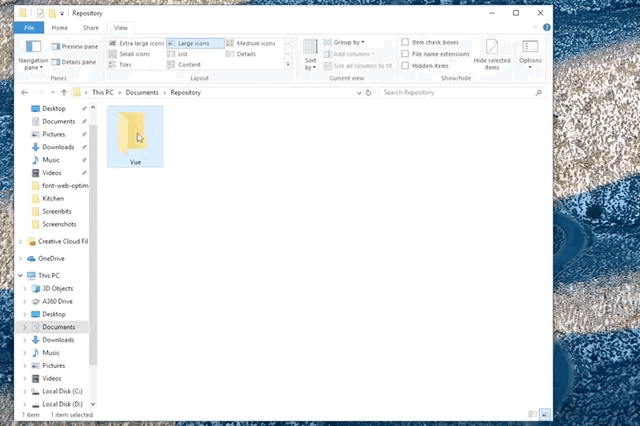Image resolution: width=640 pixels, height=426 pixels.
Task: Switch to Extra large icons layout
Action: [136, 43]
